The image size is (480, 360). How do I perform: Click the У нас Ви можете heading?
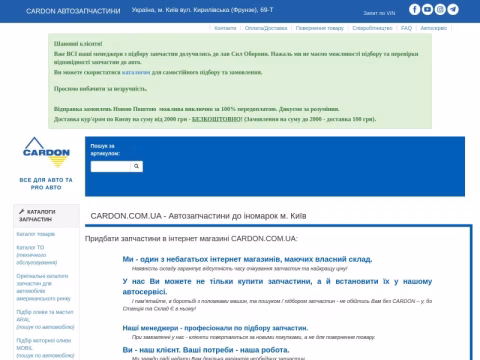coord(277,286)
